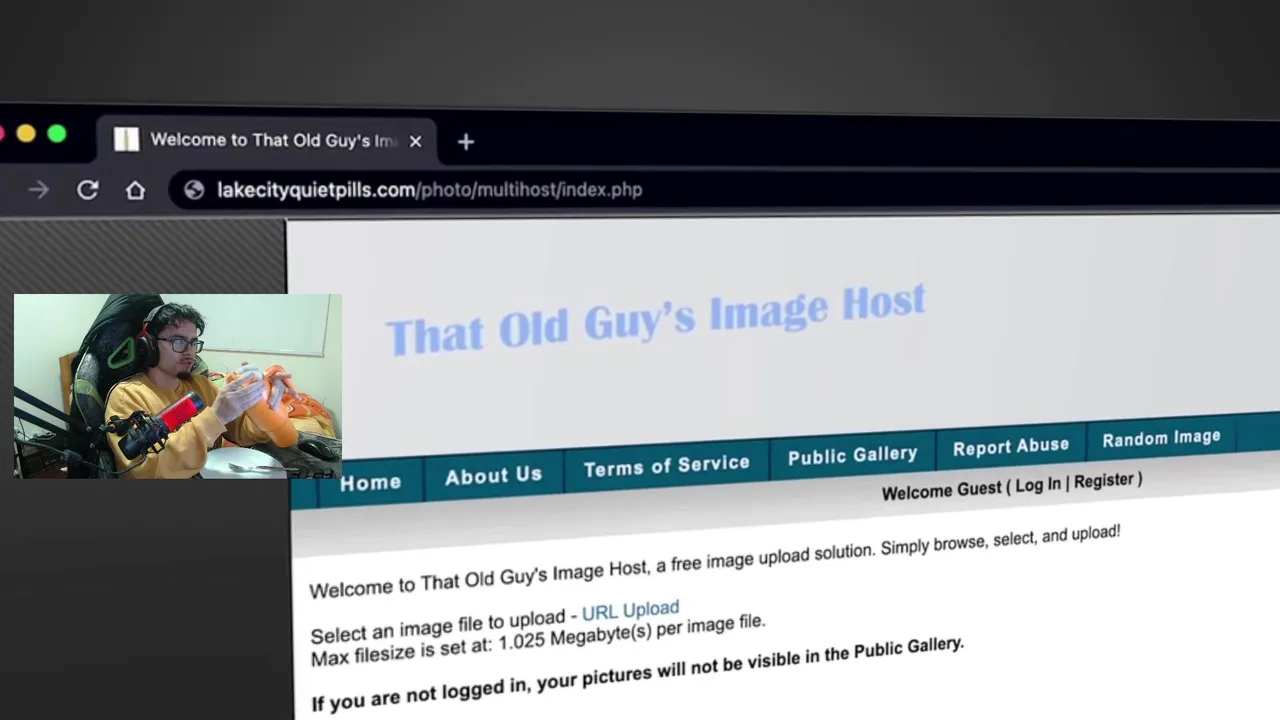Click the globe site info icon
1280x720 pixels.
pos(195,190)
